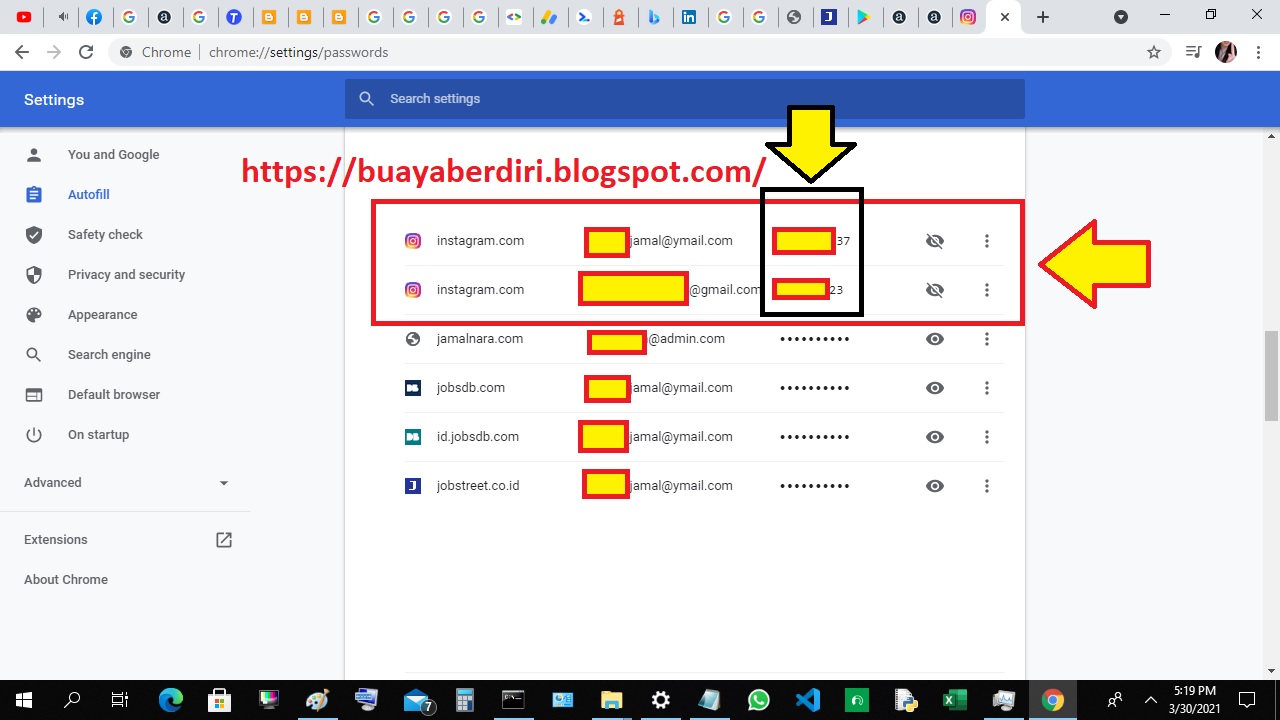Go to Privacy and security

pos(126,275)
